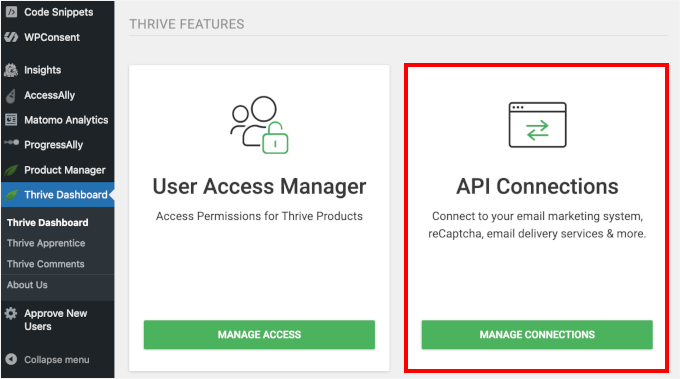
Task: Click 'Access Permissions for Thrive Products' text
Action: point(259,216)
